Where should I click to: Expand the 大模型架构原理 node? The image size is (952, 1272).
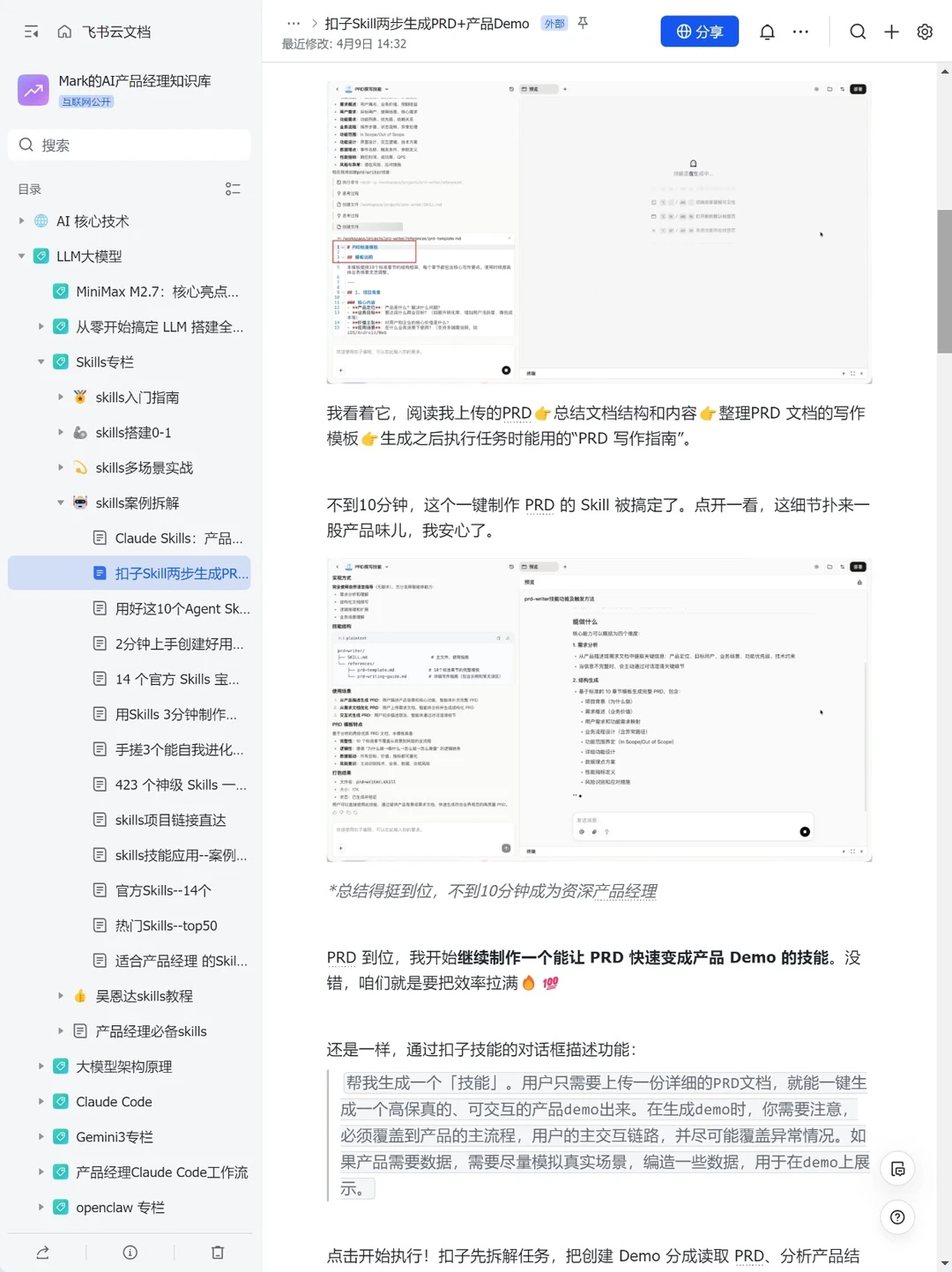click(41, 1067)
